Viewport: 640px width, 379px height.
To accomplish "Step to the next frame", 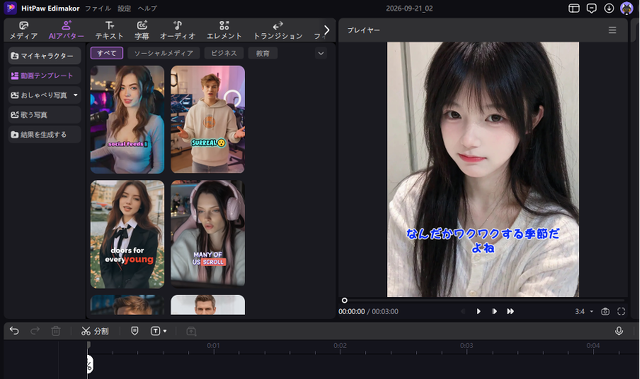I will coord(494,311).
